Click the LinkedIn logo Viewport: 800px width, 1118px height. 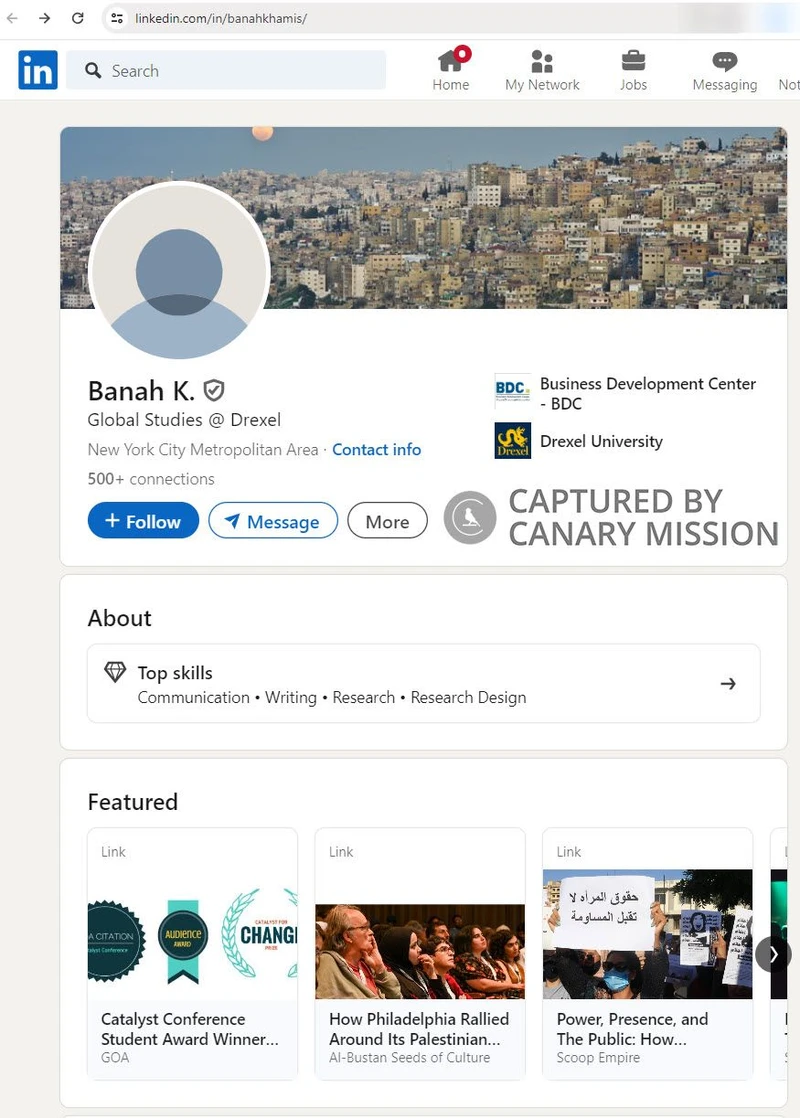click(37, 70)
